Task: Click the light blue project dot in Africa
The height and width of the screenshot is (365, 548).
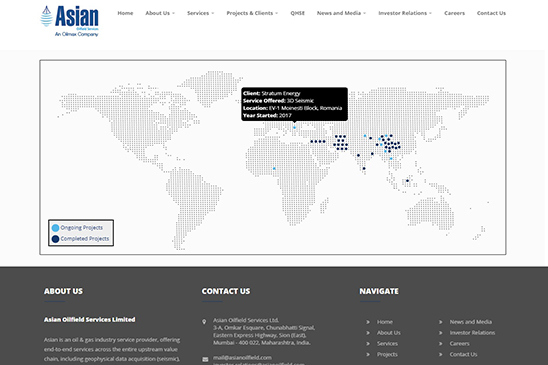Action: pos(274,169)
